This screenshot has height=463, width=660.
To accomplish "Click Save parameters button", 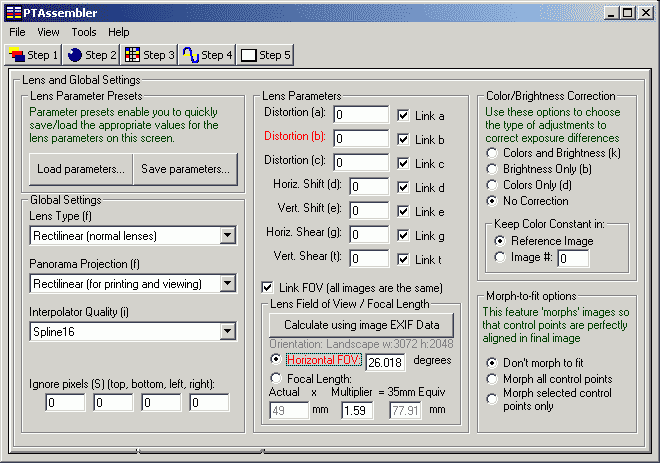I will 185,169.
